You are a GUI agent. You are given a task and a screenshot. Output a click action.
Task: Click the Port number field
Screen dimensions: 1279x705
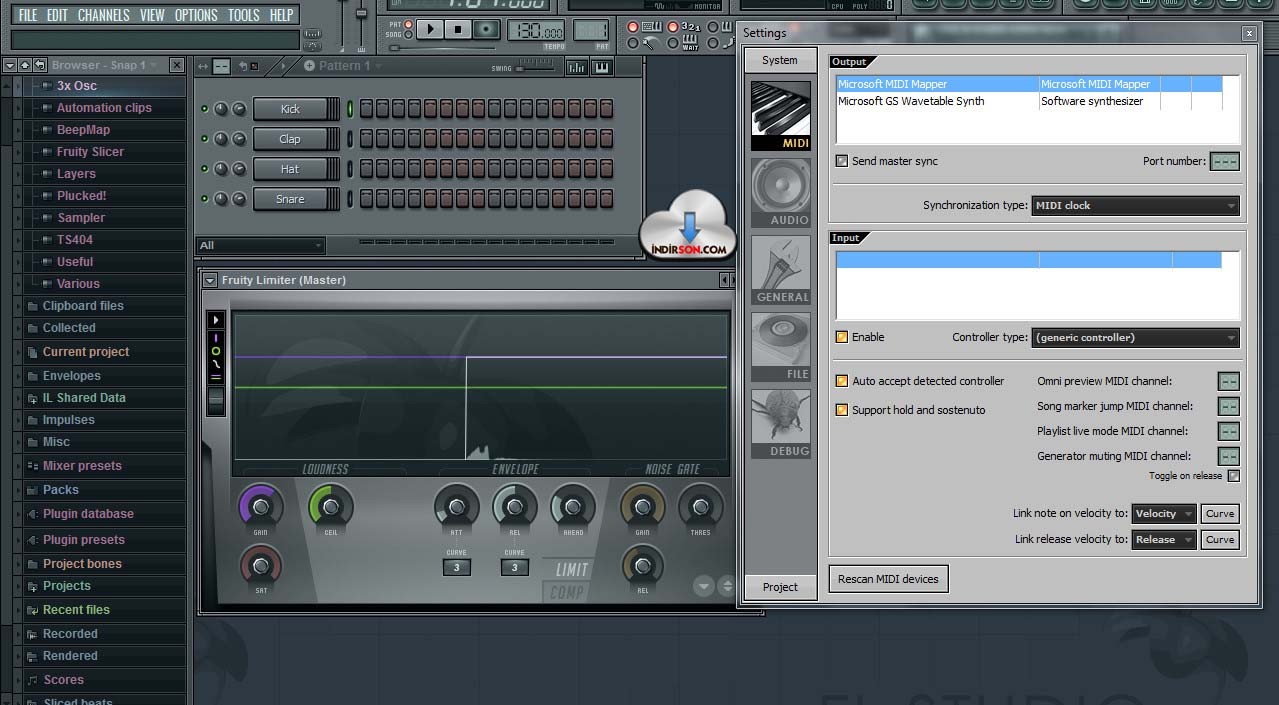pyautogui.click(x=1225, y=162)
